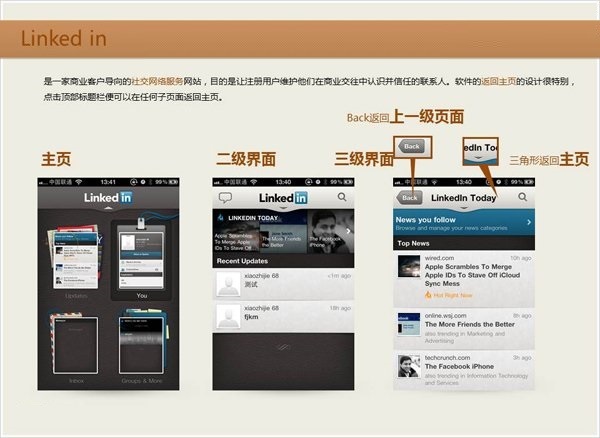Tap the LinkedIn logo on the home screen
600x438 pixels.
(108, 197)
